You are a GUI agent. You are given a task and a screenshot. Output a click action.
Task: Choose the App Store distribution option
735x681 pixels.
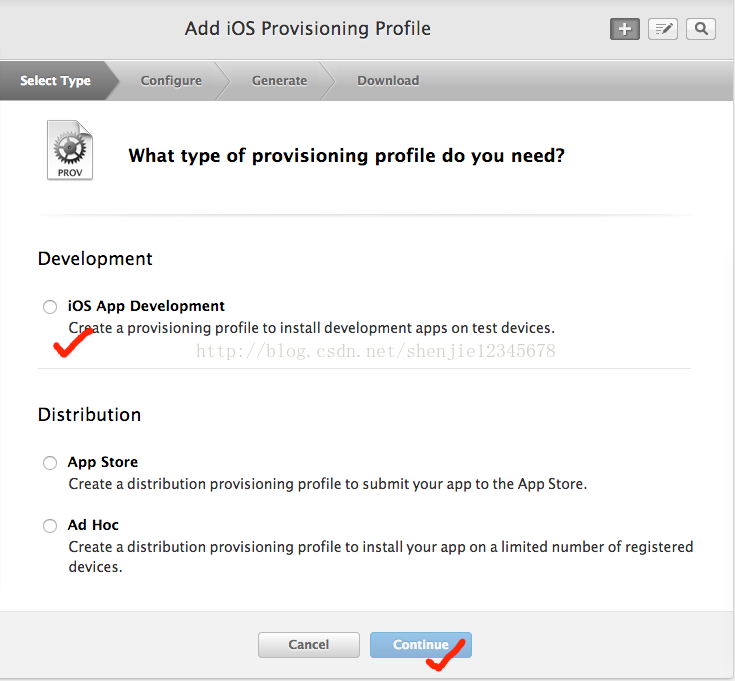50,463
